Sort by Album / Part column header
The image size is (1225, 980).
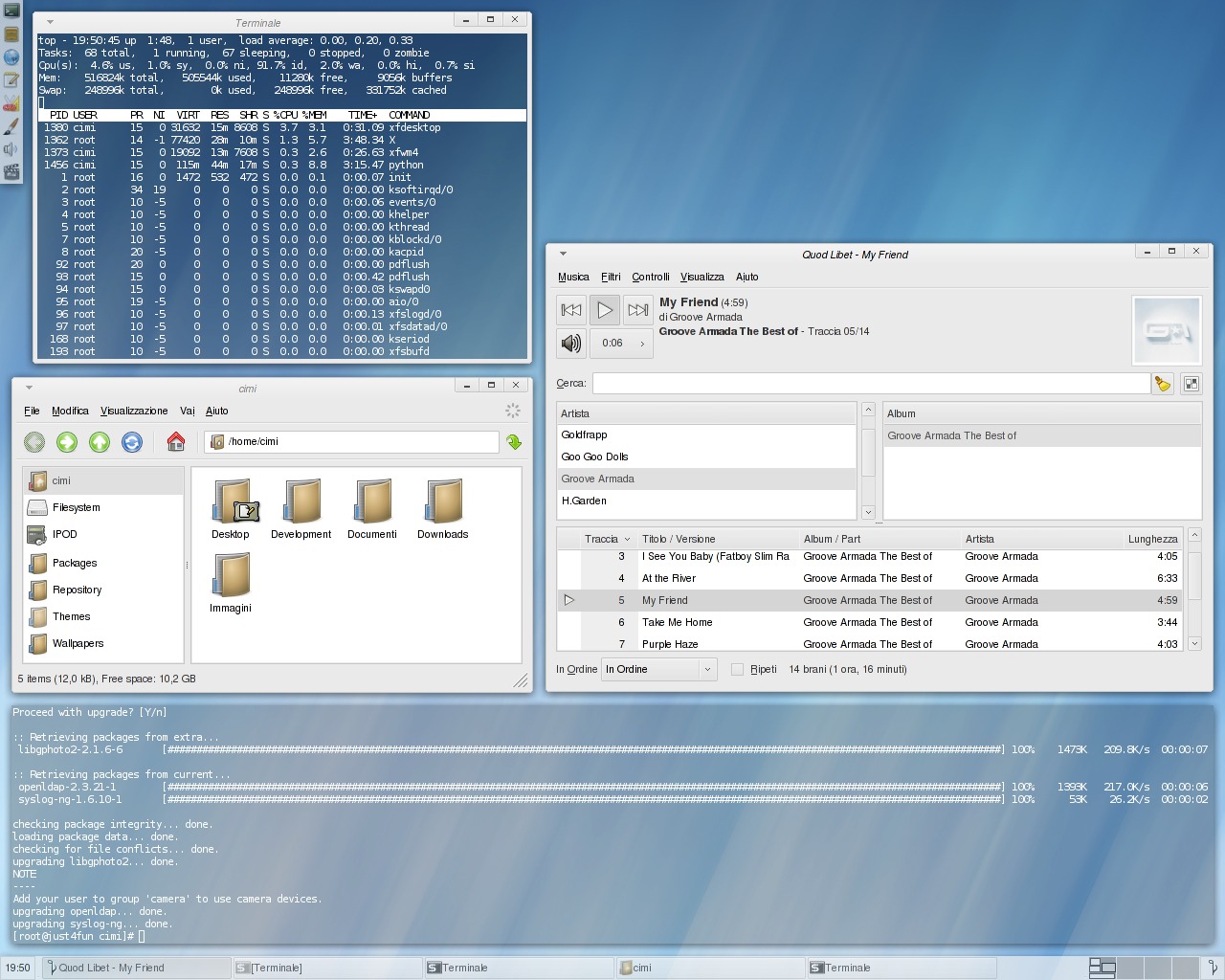click(x=880, y=539)
